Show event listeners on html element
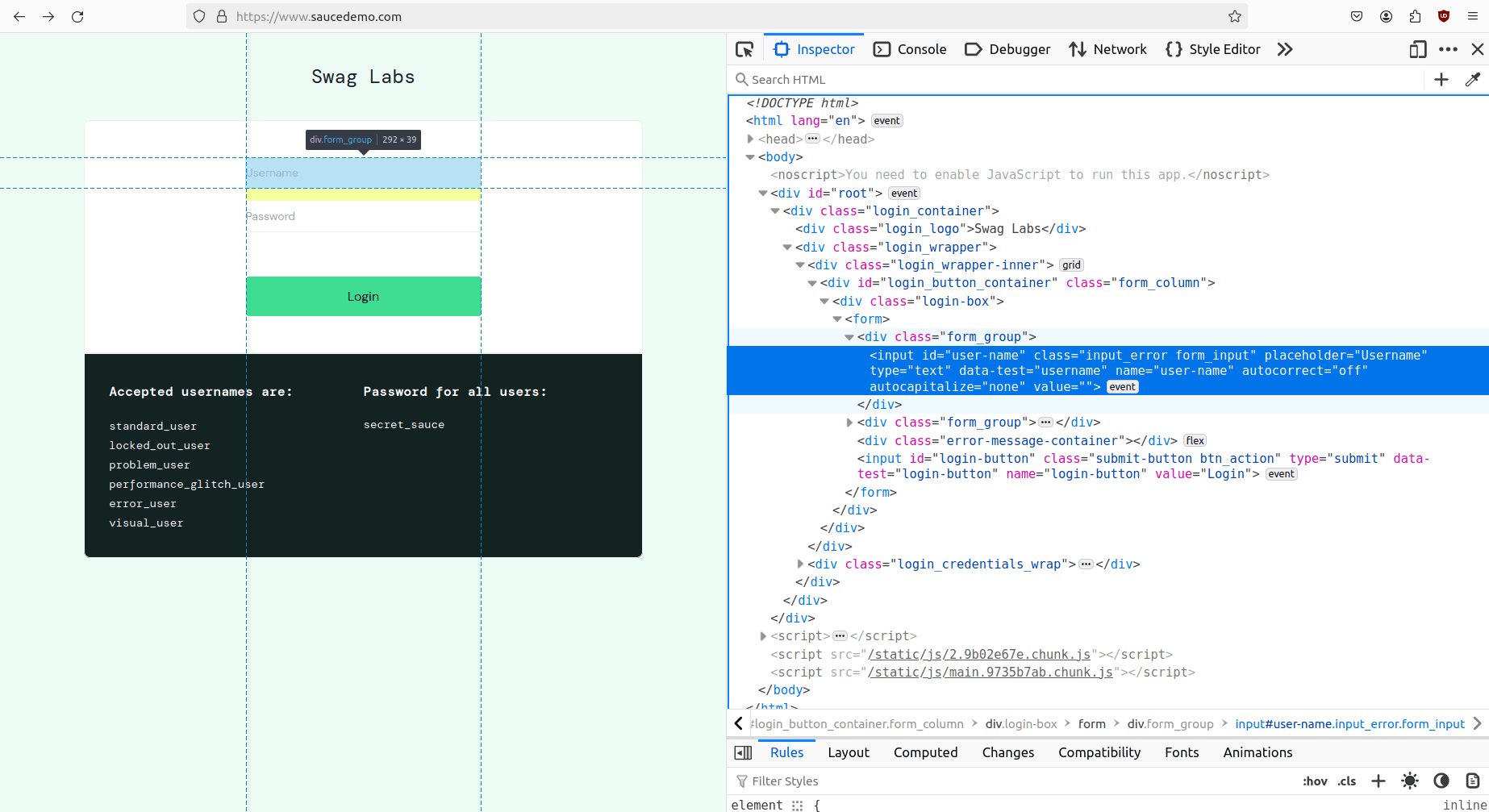The height and width of the screenshot is (812, 1489). click(886, 121)
